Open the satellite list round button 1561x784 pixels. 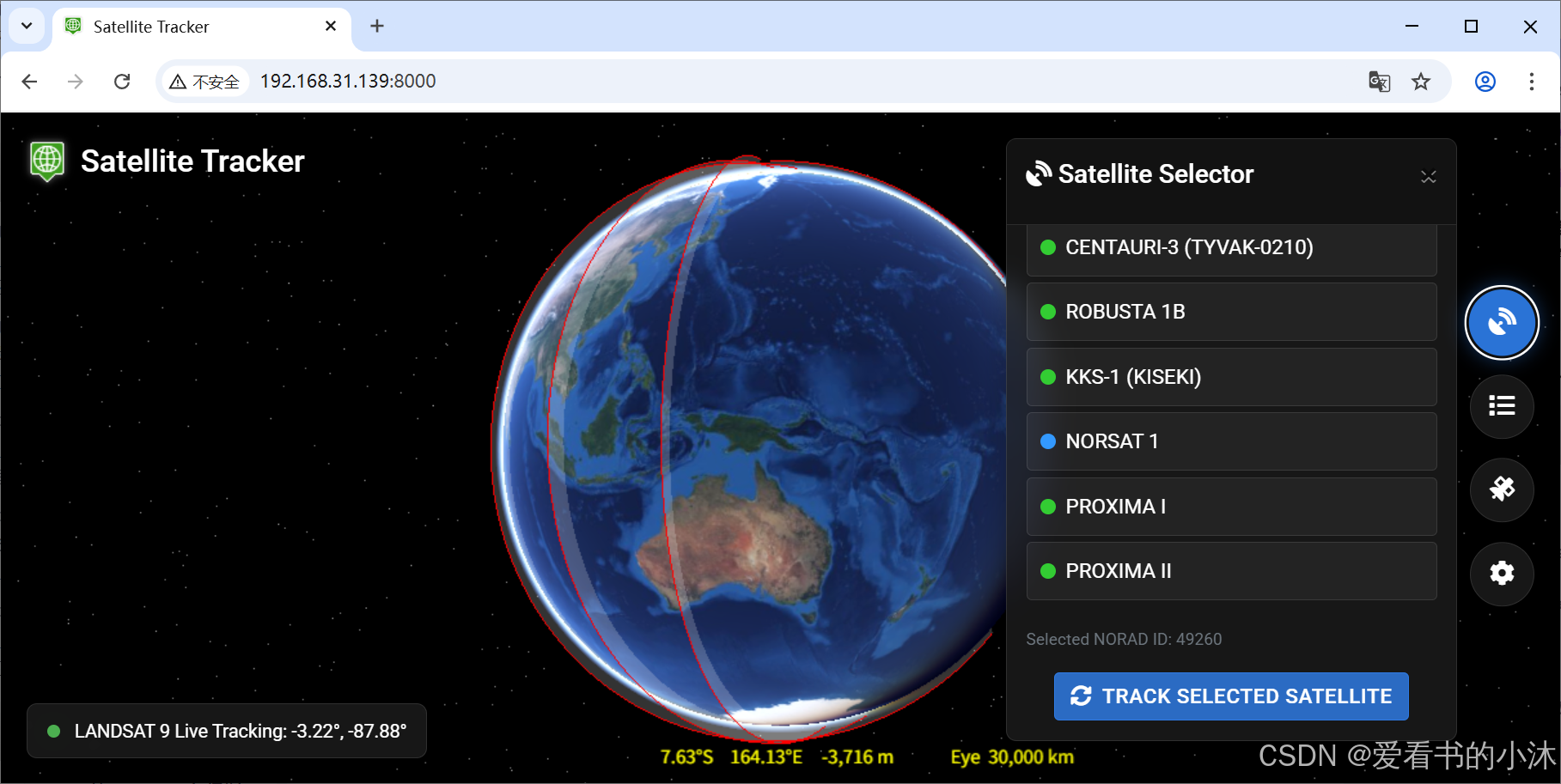click(1501, 405)
